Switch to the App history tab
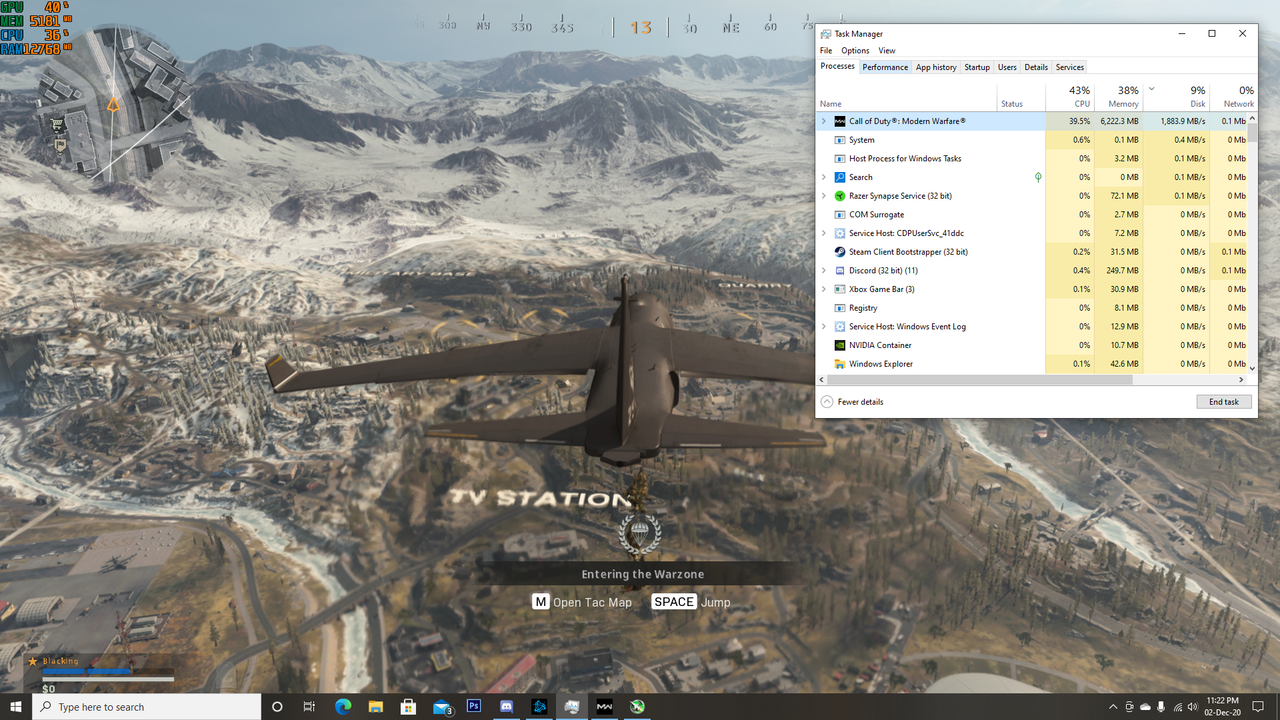This screenshot has width=1280, height=720. click(936, 67)
